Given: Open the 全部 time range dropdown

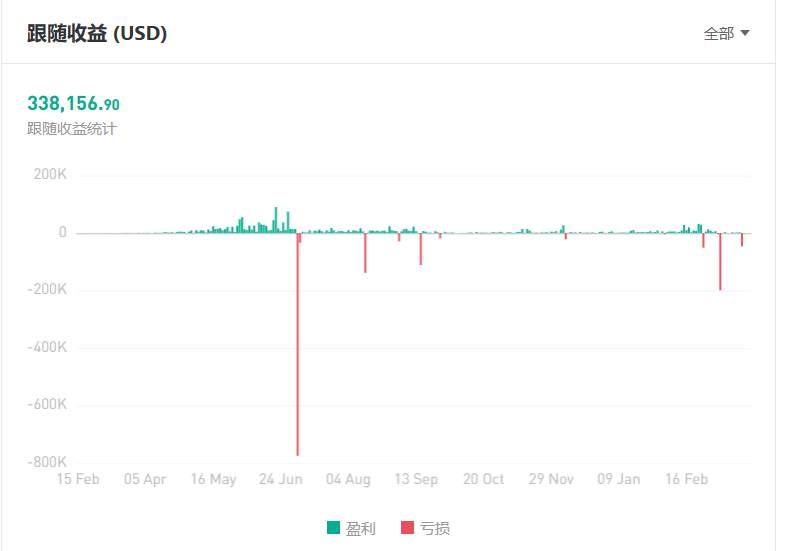Looking at the screenshot, I should click(x=726, y=34).
